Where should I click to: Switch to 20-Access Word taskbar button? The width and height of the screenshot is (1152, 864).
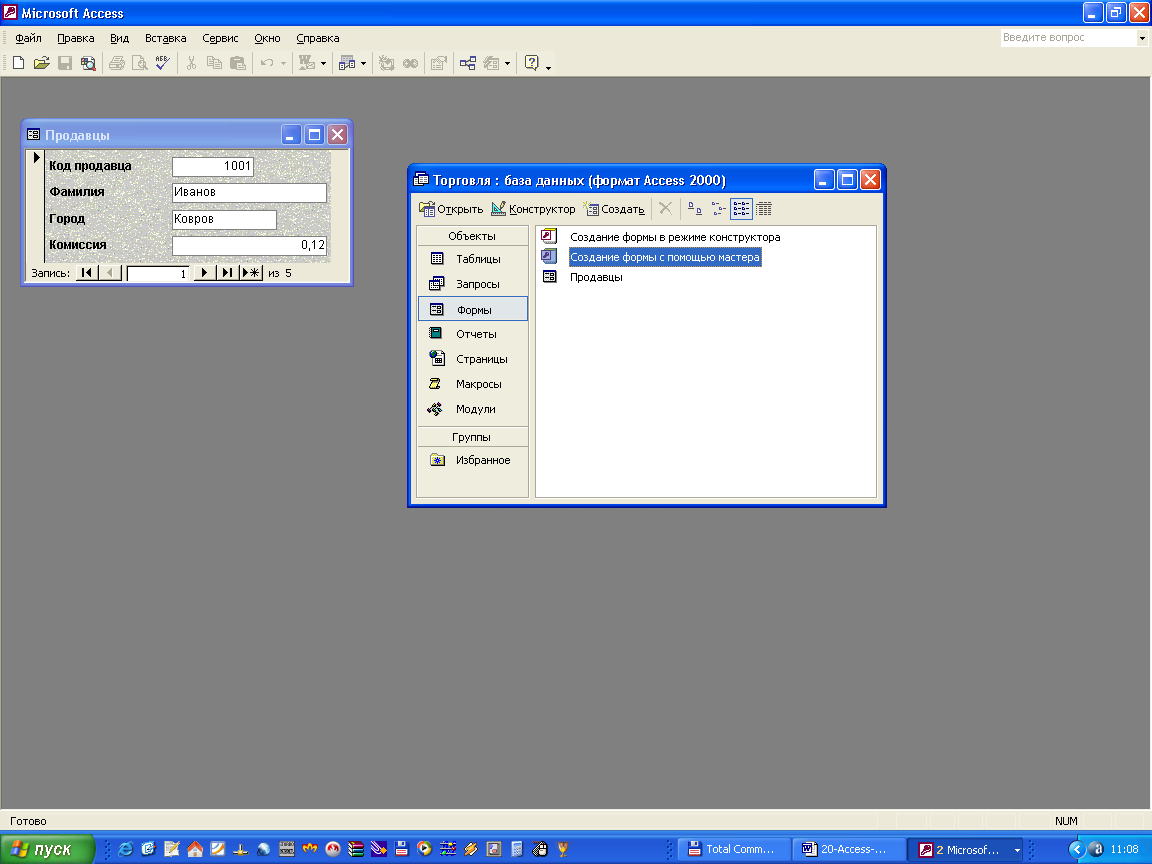point(847,849)
